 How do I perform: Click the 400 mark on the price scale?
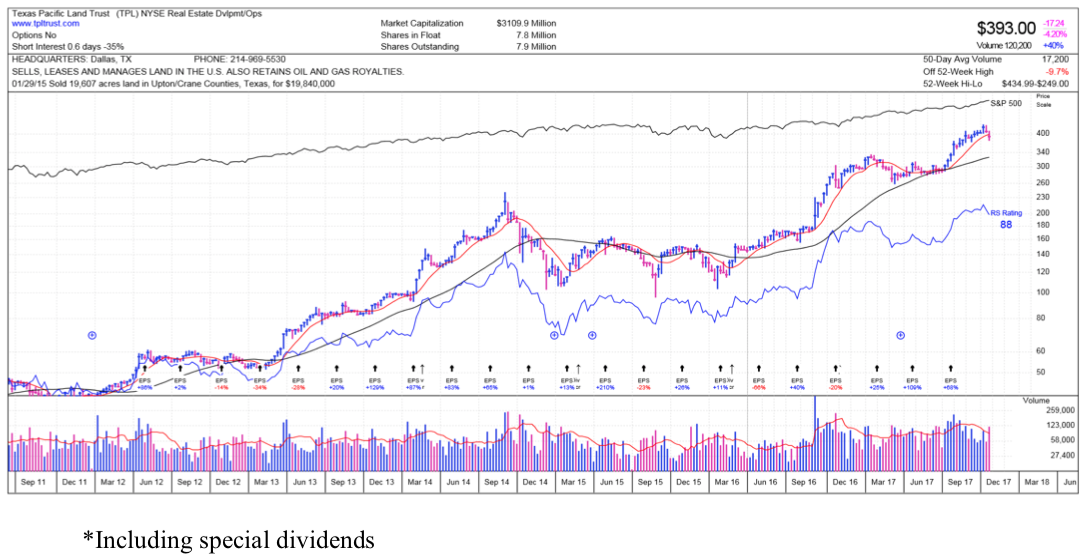(1043, 133)
